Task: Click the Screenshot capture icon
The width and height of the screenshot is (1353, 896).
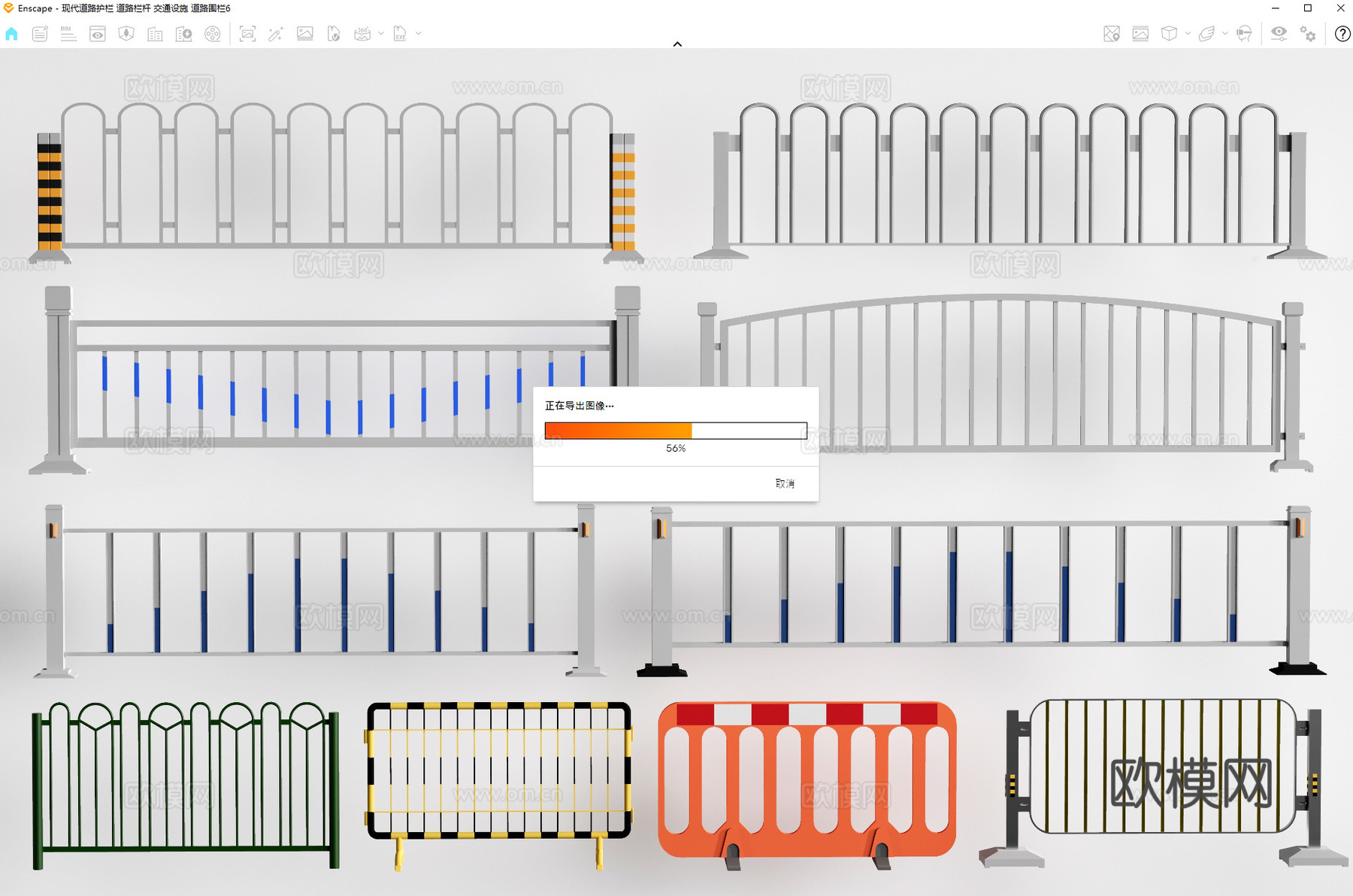Action: [247, 34]
